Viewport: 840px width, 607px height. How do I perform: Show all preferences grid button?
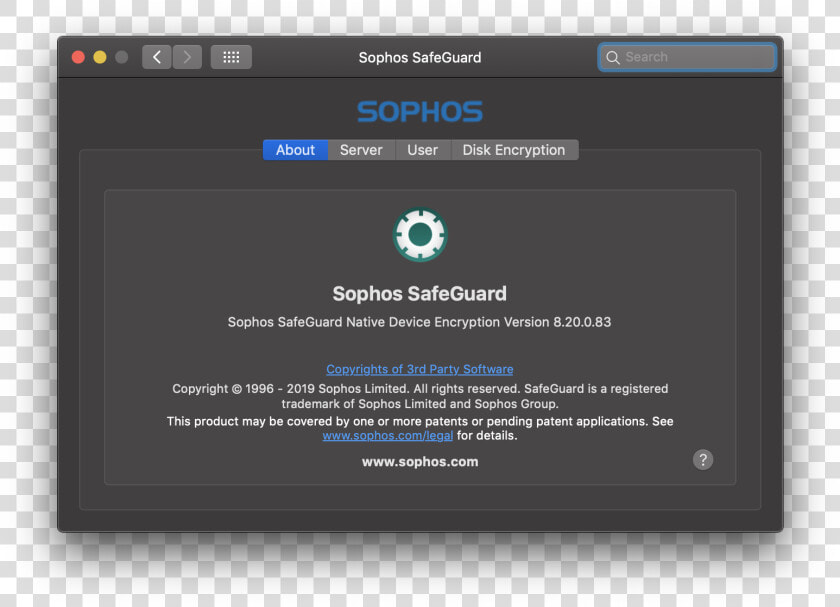(x=231, y=57)
